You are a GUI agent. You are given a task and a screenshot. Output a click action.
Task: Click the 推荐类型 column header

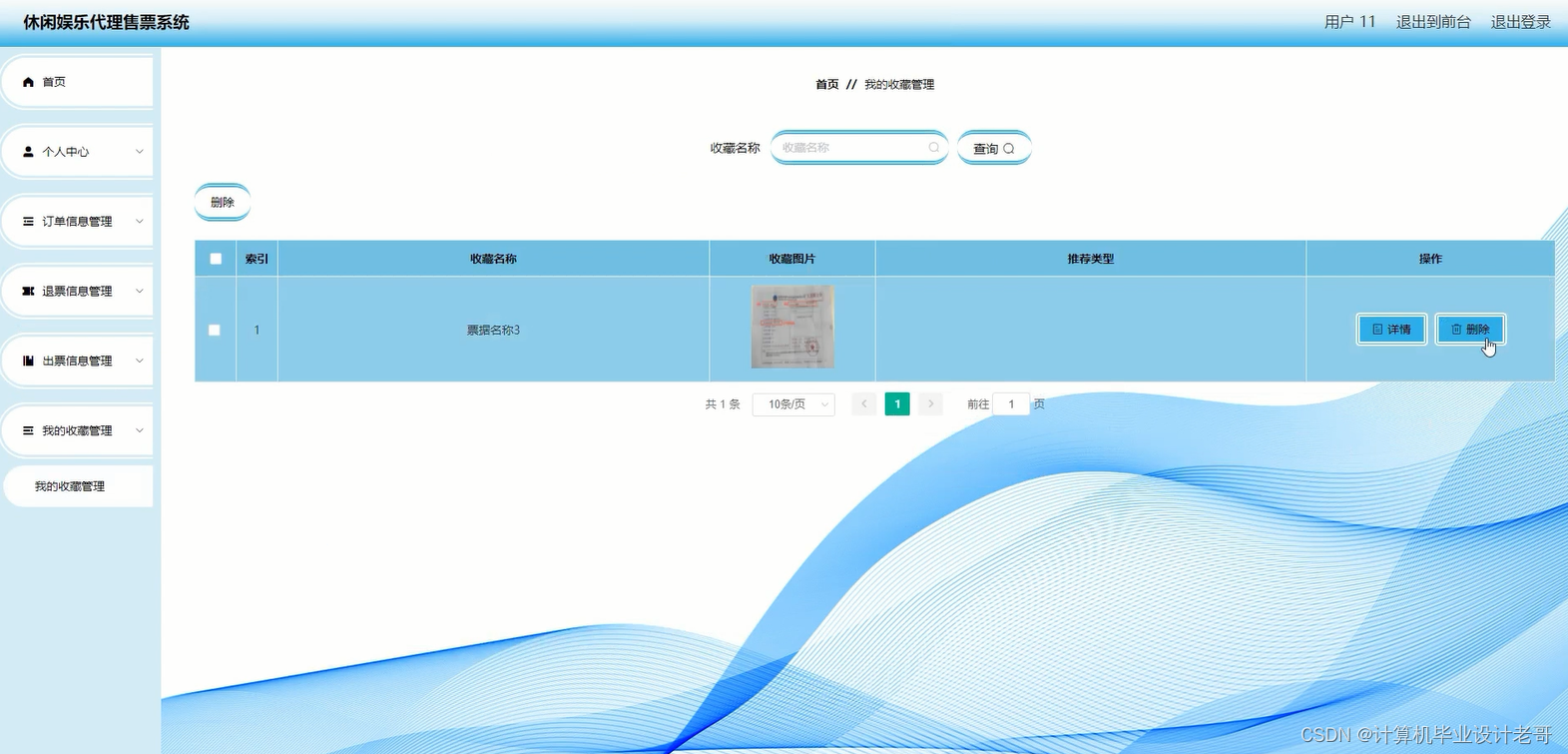(x=1090, y=259)
